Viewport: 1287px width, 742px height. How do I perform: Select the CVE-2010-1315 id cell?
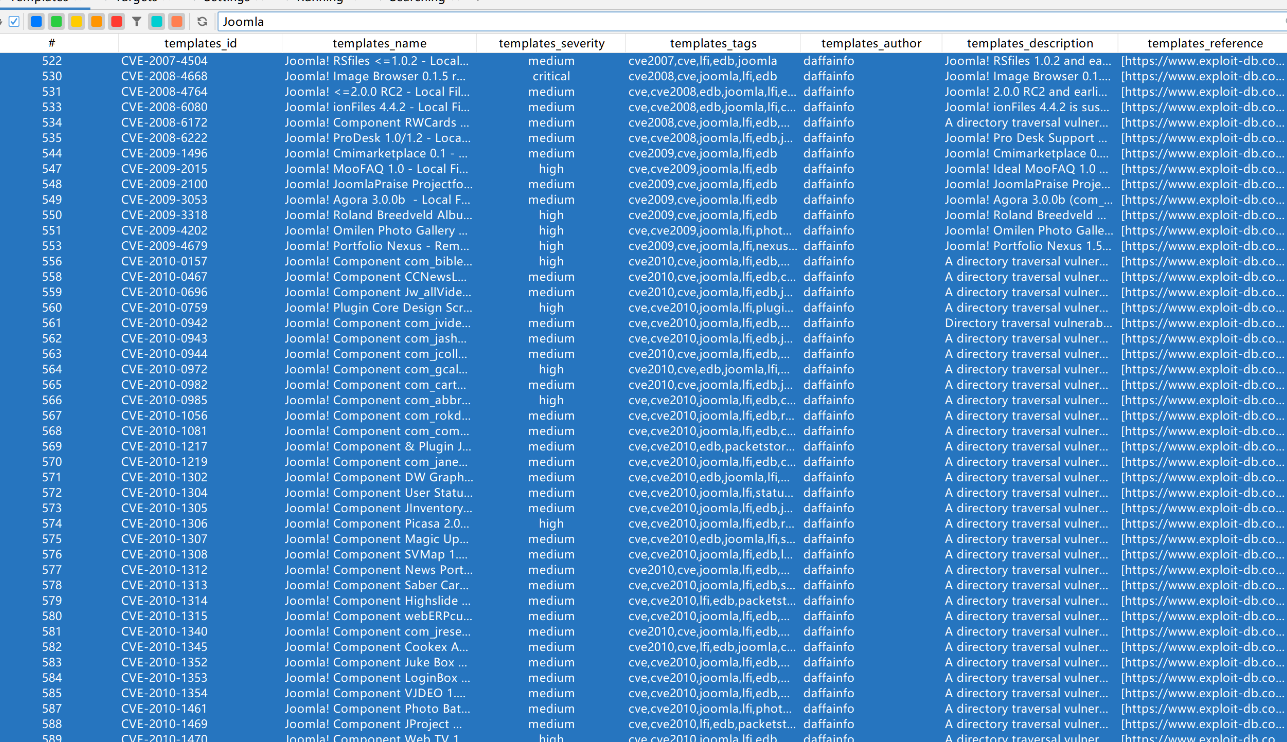pos(164,616)
